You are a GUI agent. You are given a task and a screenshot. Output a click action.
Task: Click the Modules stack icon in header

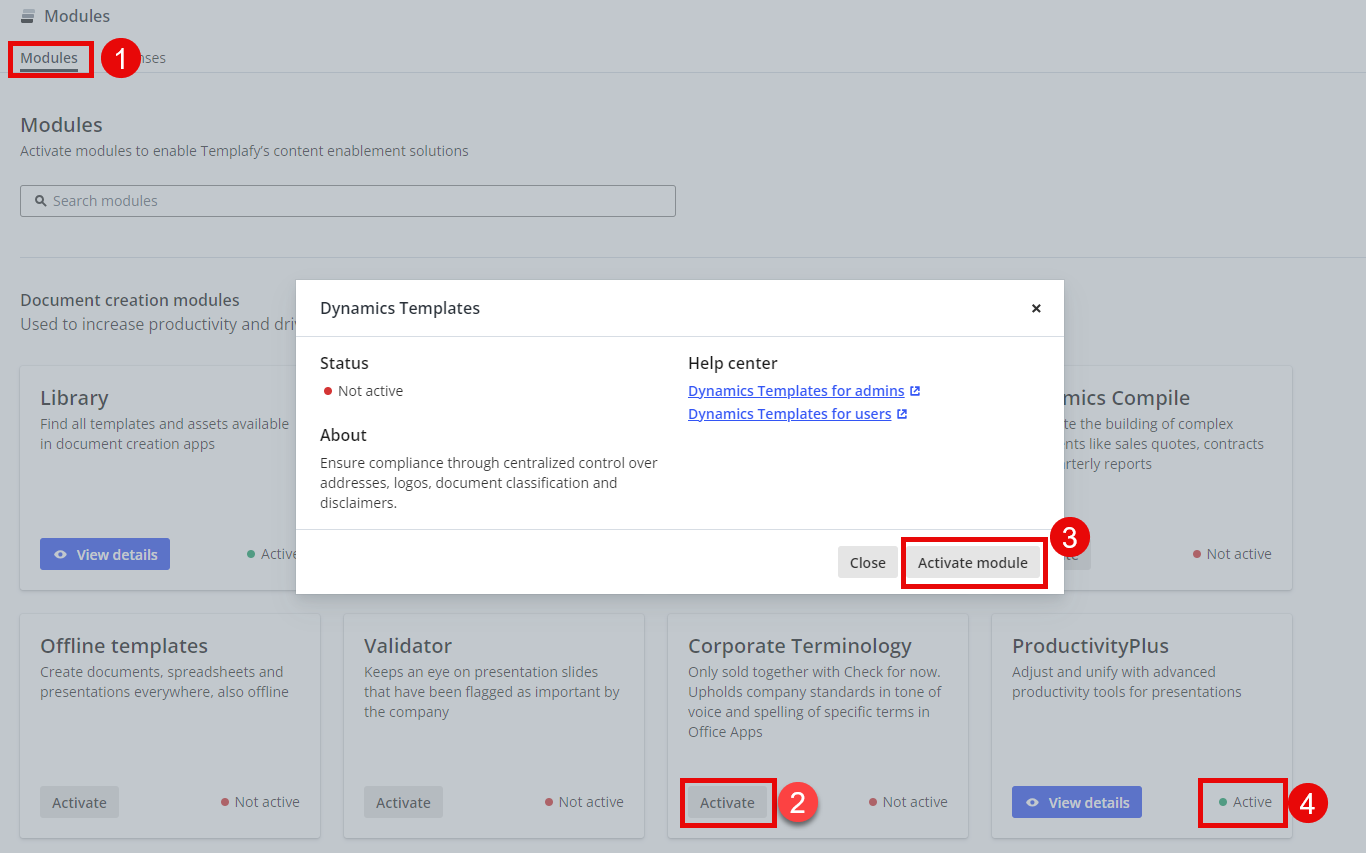pos(28,16)
